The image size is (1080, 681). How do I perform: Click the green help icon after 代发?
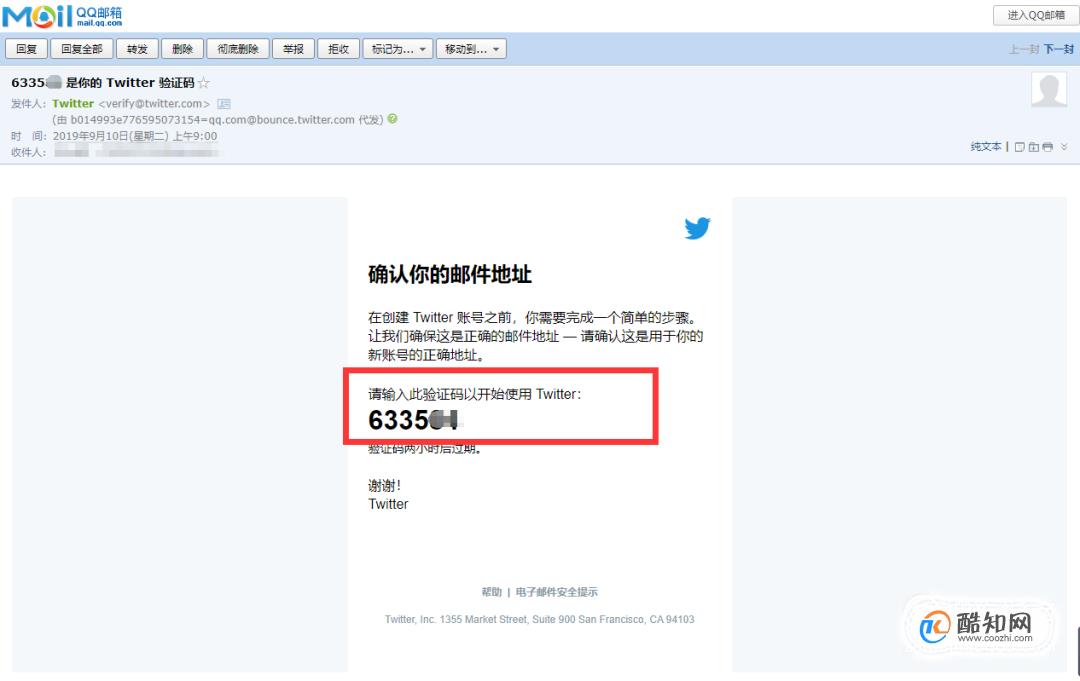tap(393, 119)
